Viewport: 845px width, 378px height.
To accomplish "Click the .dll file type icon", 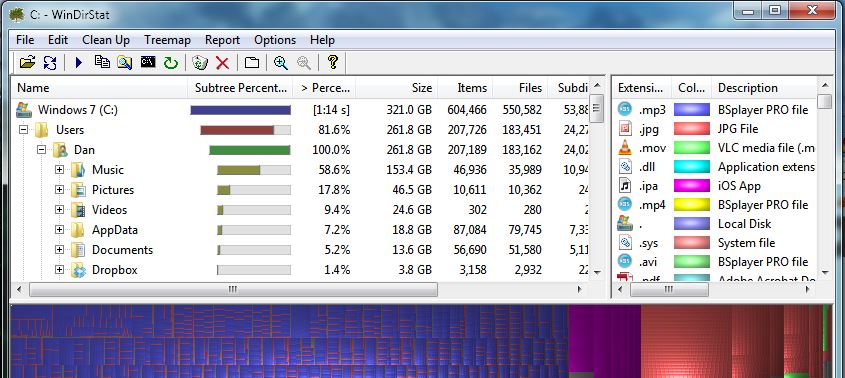I will click(625, 167).
